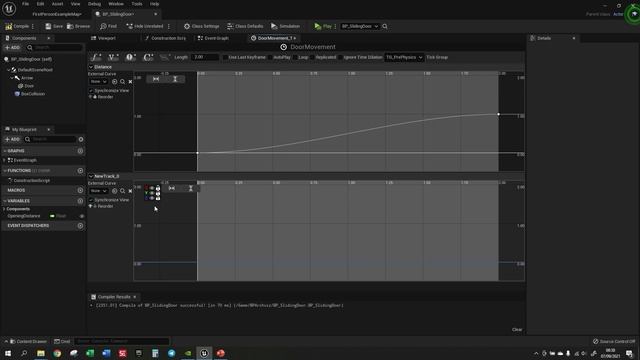This screenshot has width=640, height=360.
Task: Collapse the DefaultSceneRoot component tree
Action: pos(9,70)
